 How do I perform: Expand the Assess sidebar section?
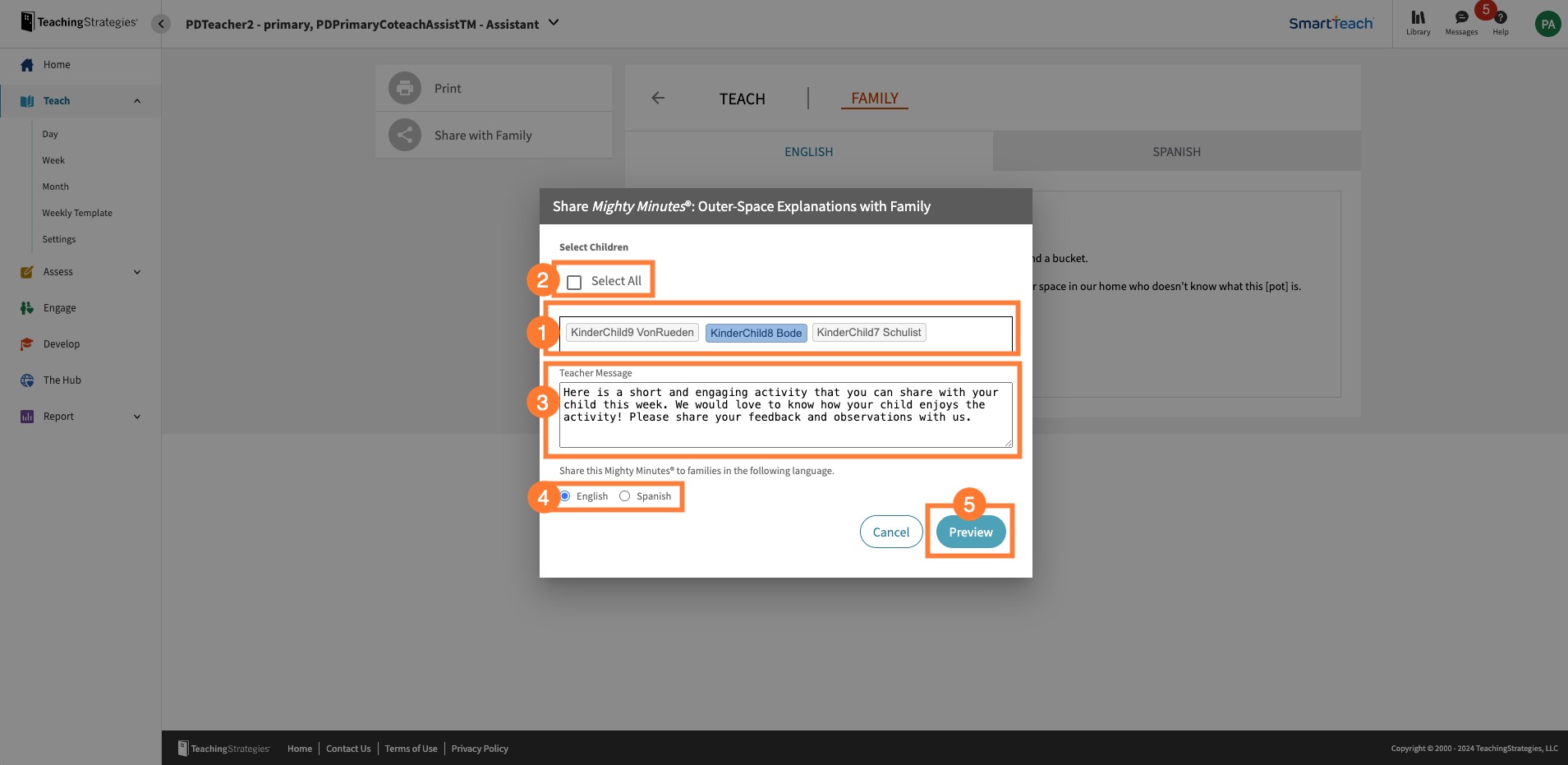[x=137, y=272]
